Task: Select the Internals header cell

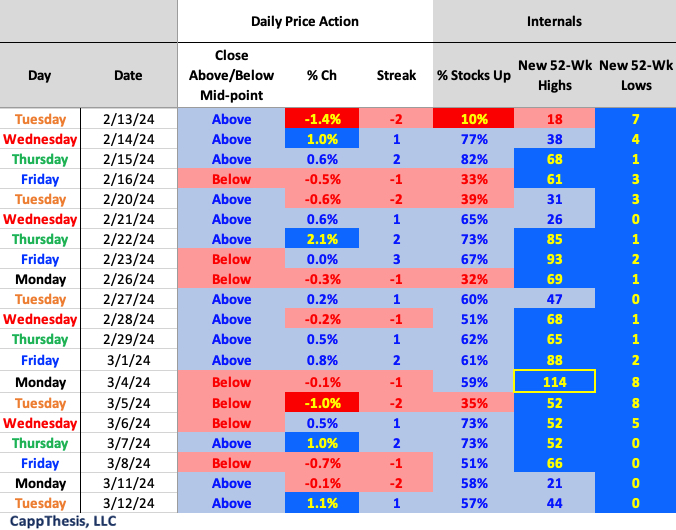Action: (x=554, y=21)
